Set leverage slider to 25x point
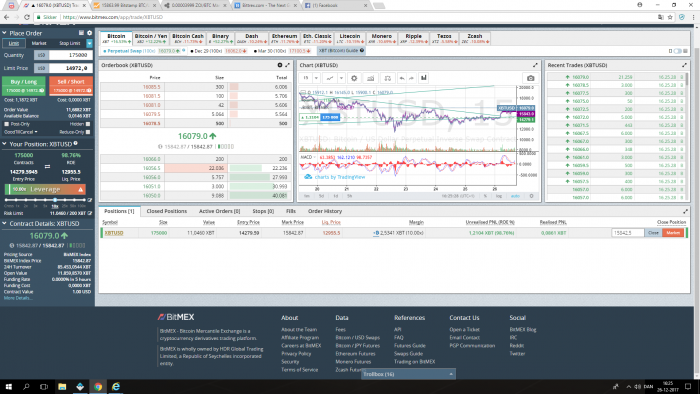Viewport: 700px width, 394px height. click(64, 200)
